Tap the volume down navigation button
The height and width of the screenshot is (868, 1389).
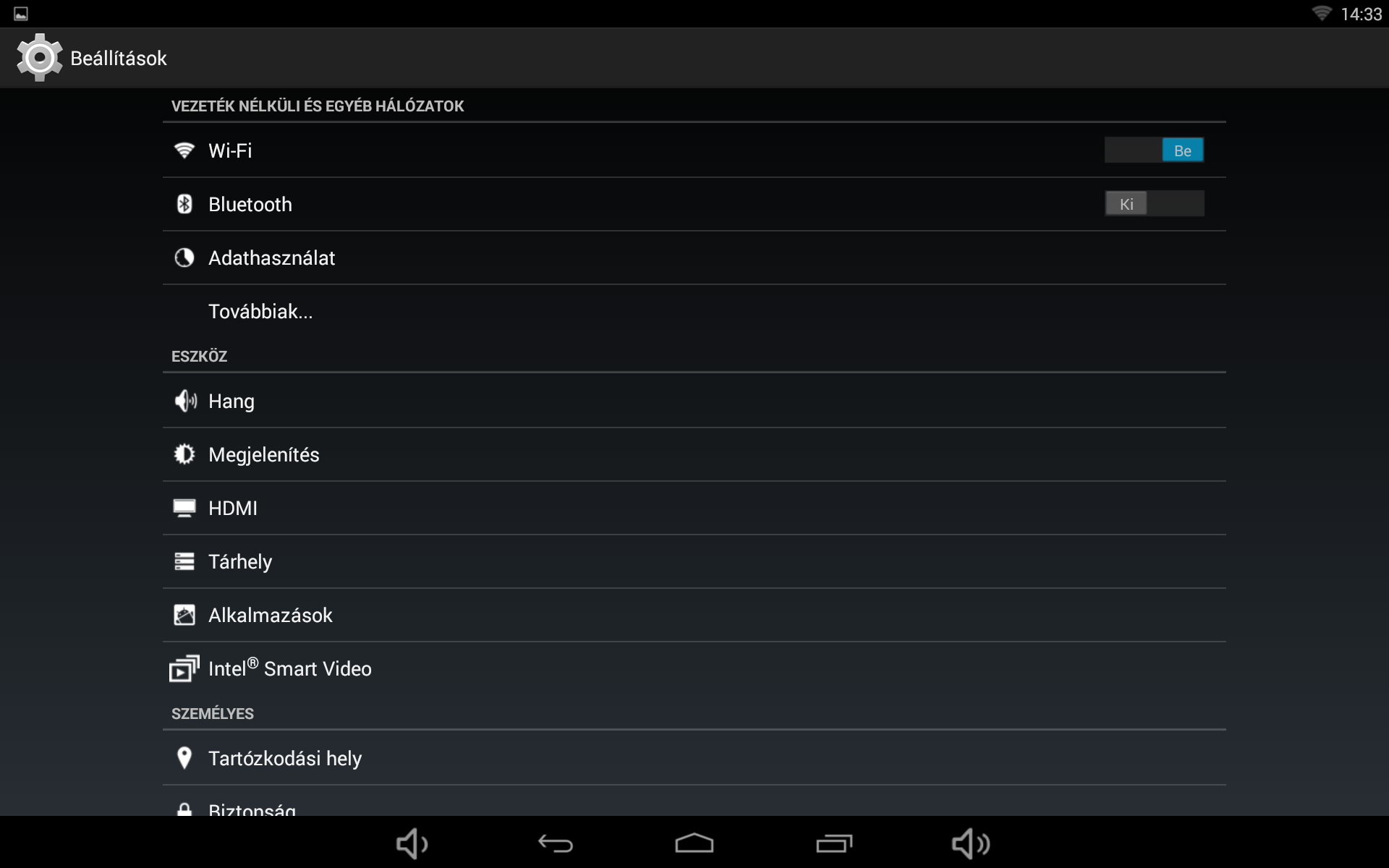[412, 843]
